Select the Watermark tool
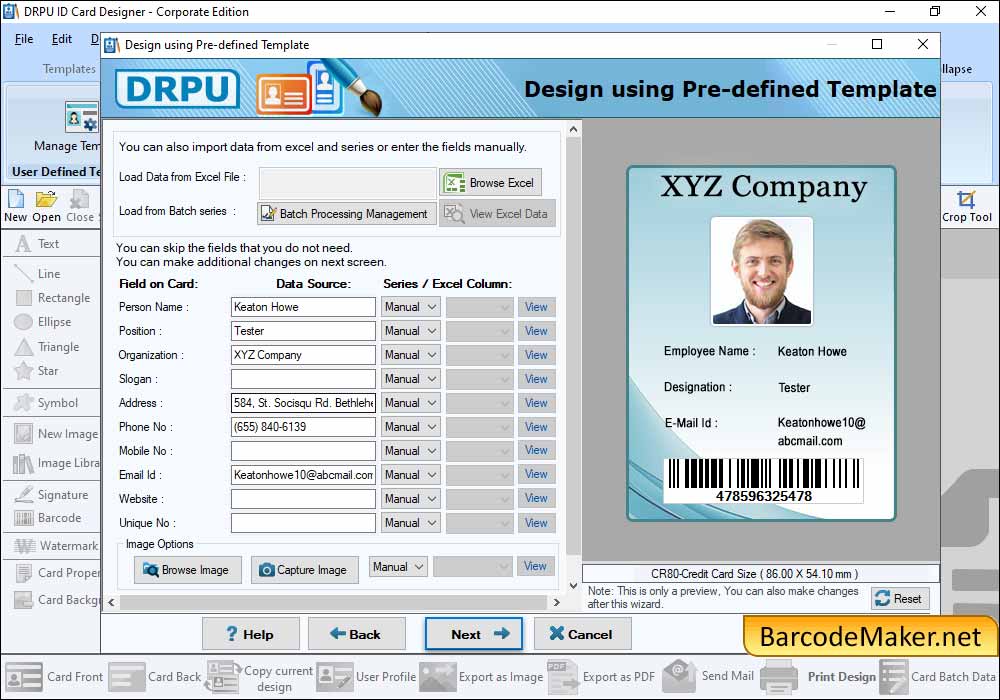 tap(56, 546)
